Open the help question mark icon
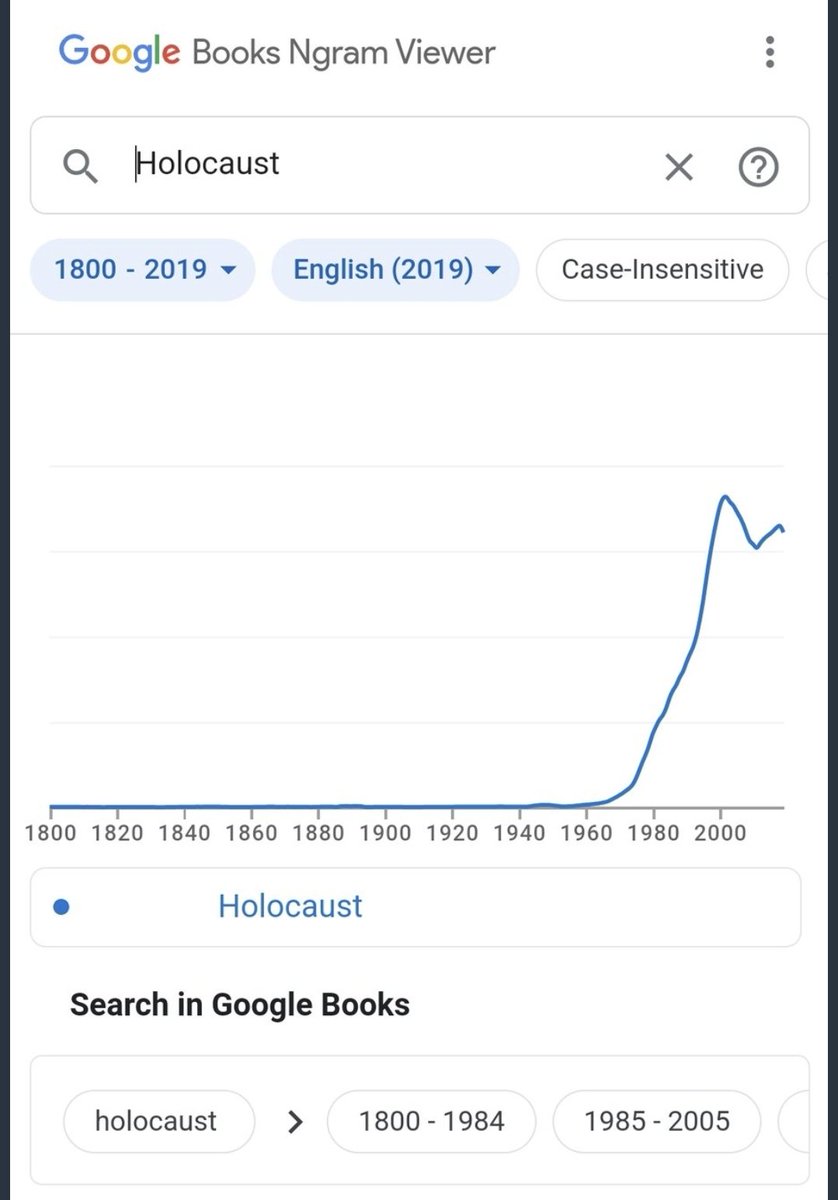 click(758, 167)
